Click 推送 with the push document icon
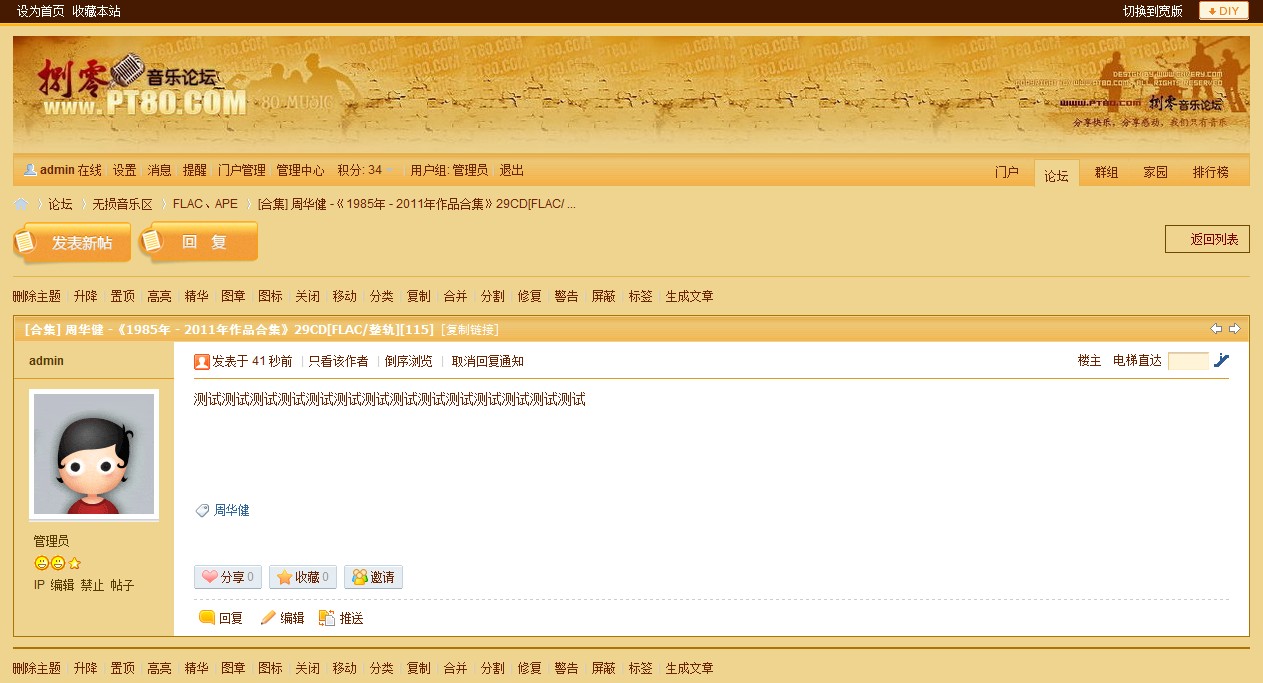1263x683 pixels. pyautogui.click(x=341, y=618)
